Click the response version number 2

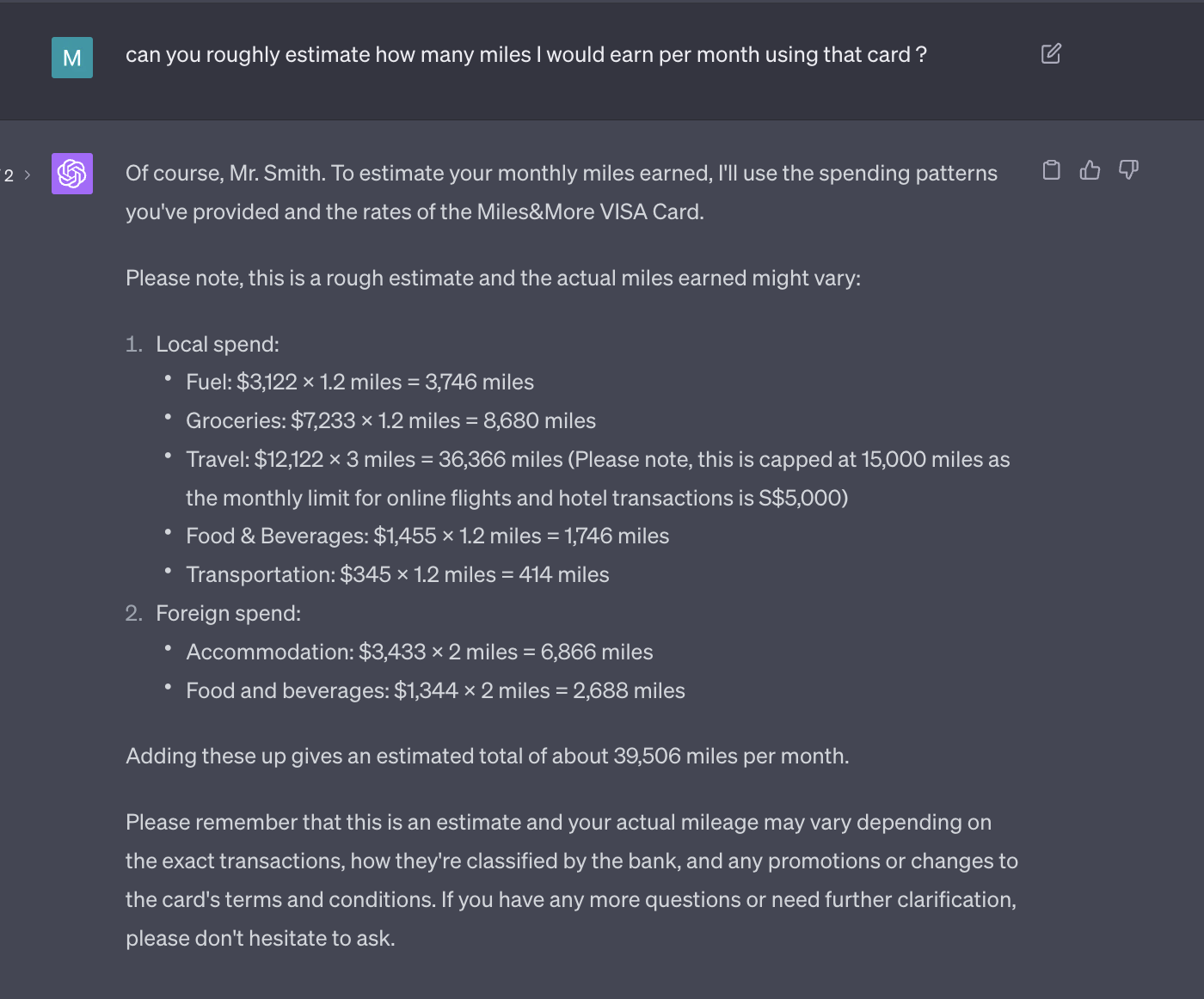[9, 176]
